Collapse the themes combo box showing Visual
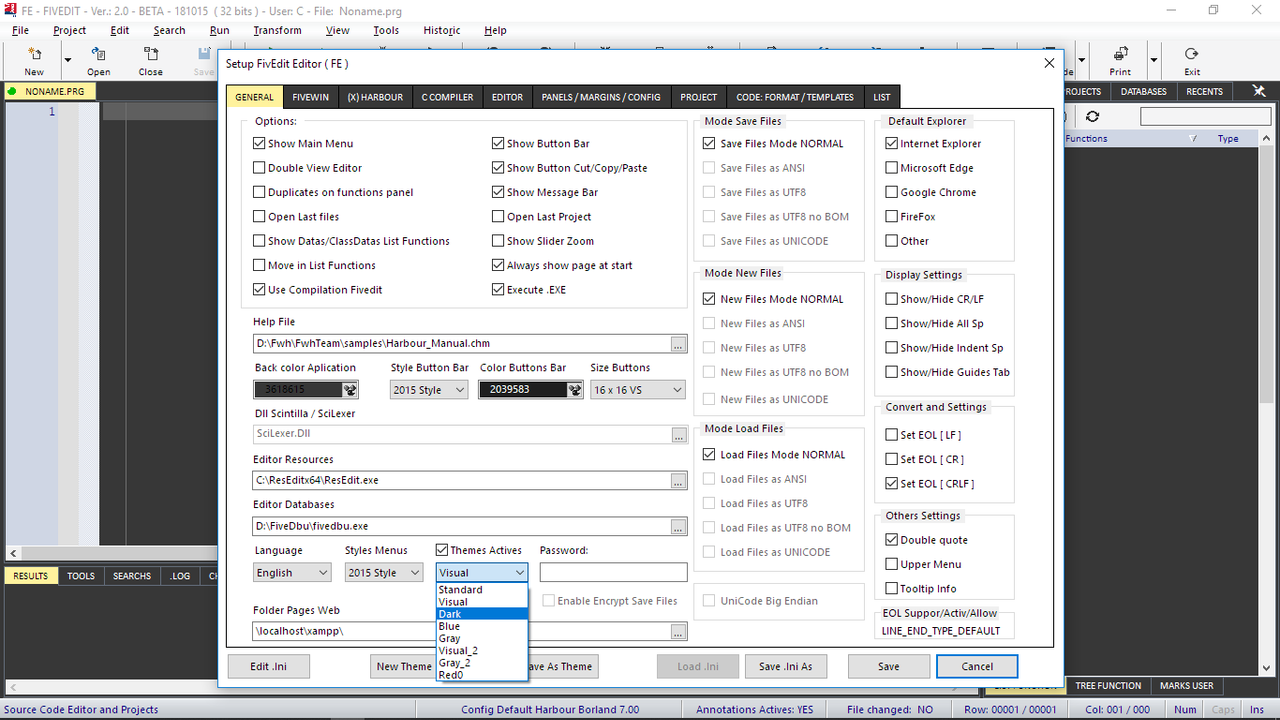Viewport: 1280px width, 720px height. (x=482, y=573)
